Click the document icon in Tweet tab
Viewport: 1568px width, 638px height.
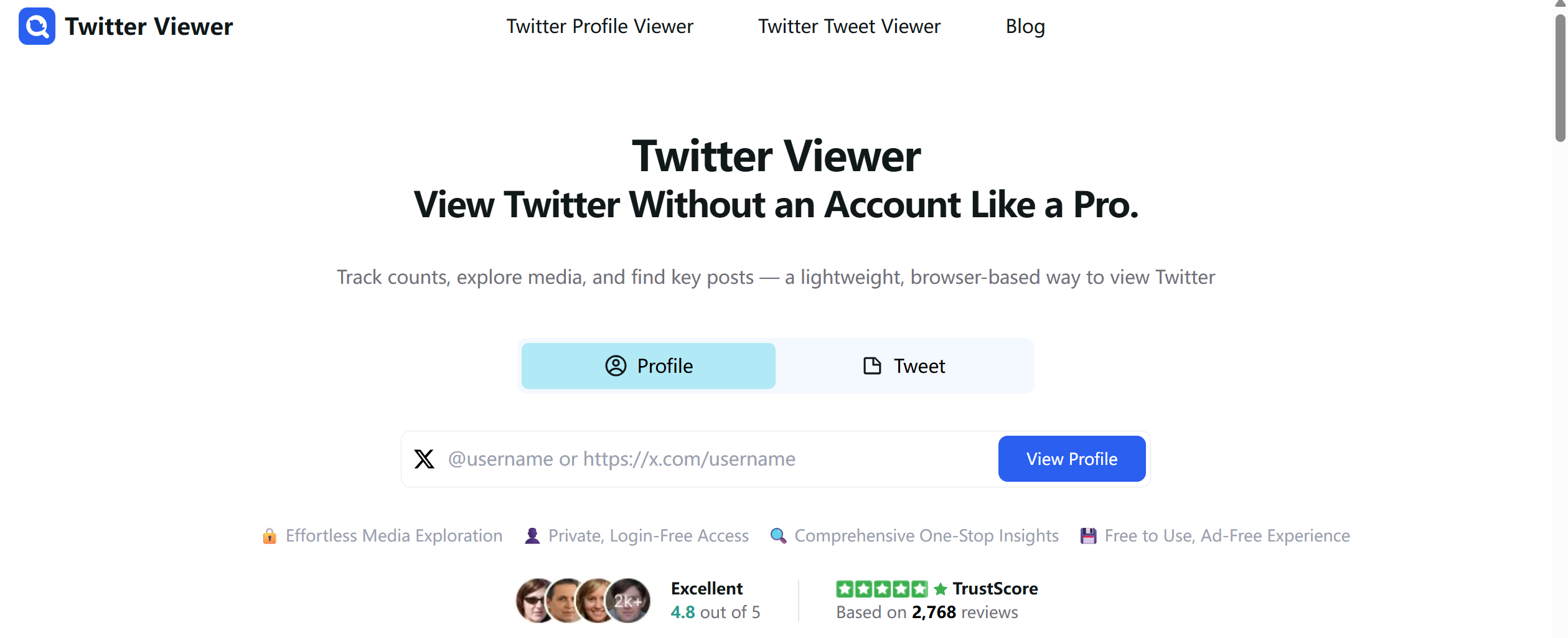(x=872, y=366)
